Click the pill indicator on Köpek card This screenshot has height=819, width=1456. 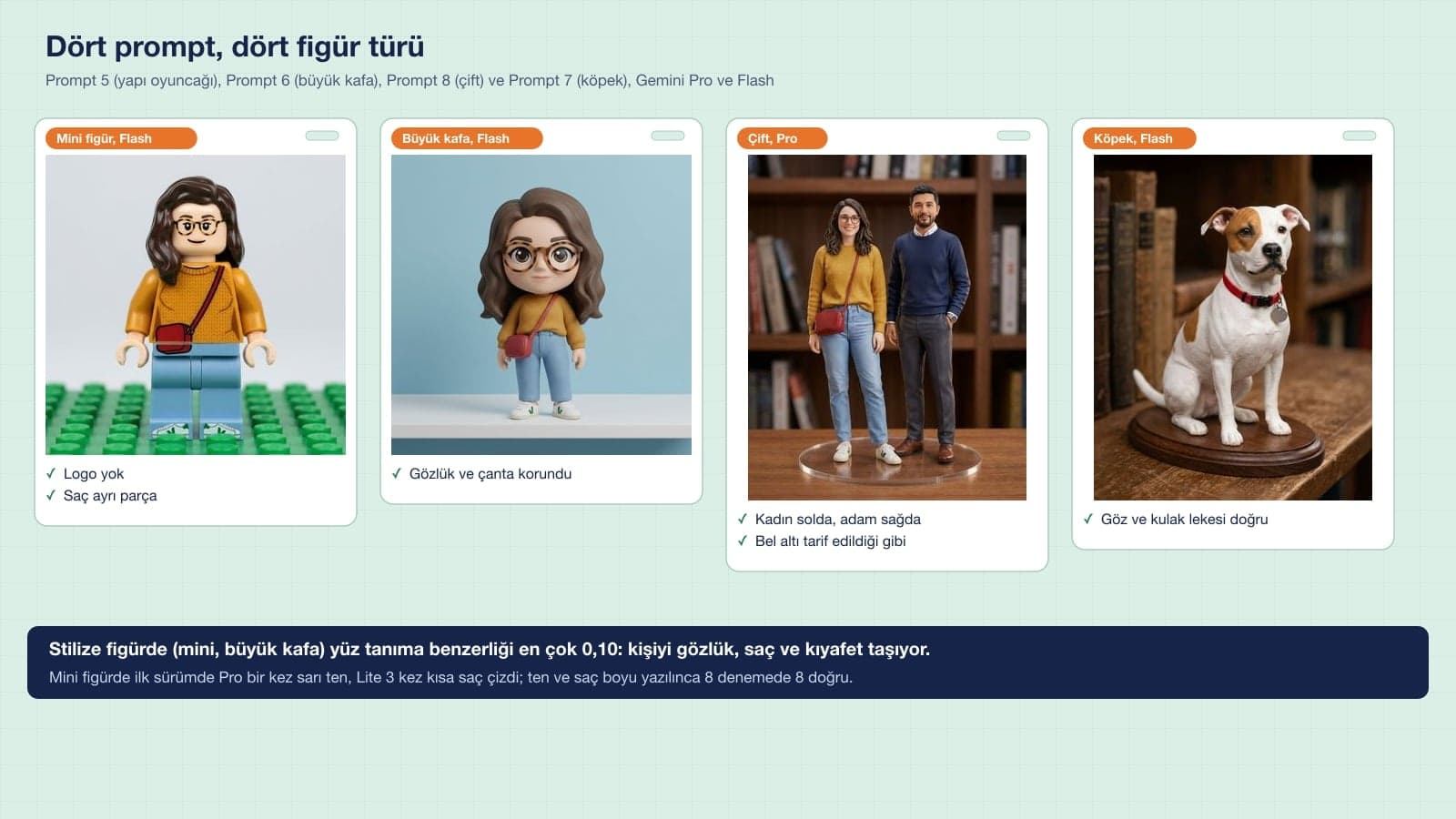click(1360, 136)
